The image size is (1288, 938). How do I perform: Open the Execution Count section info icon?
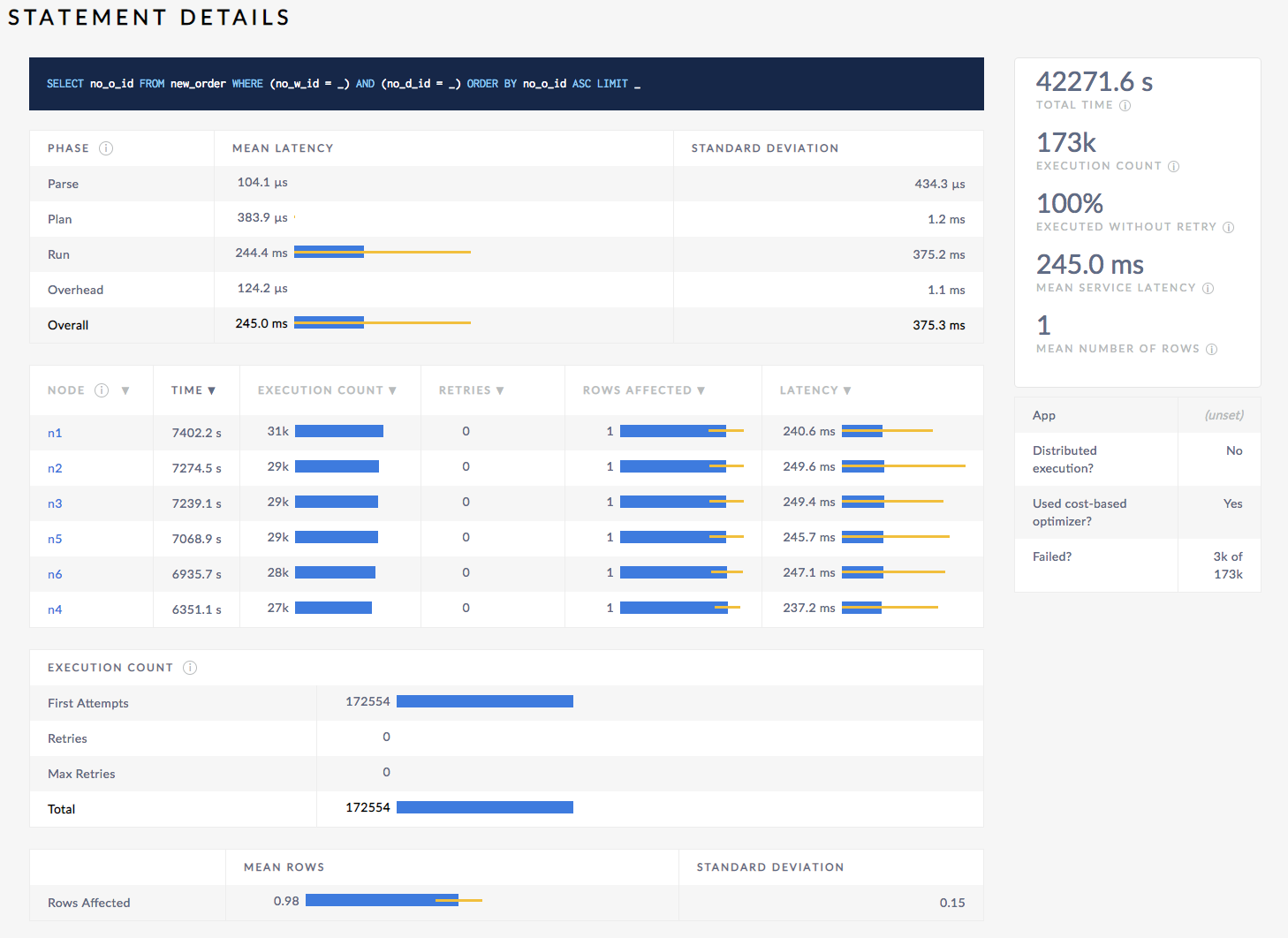(x=190, y=668)
